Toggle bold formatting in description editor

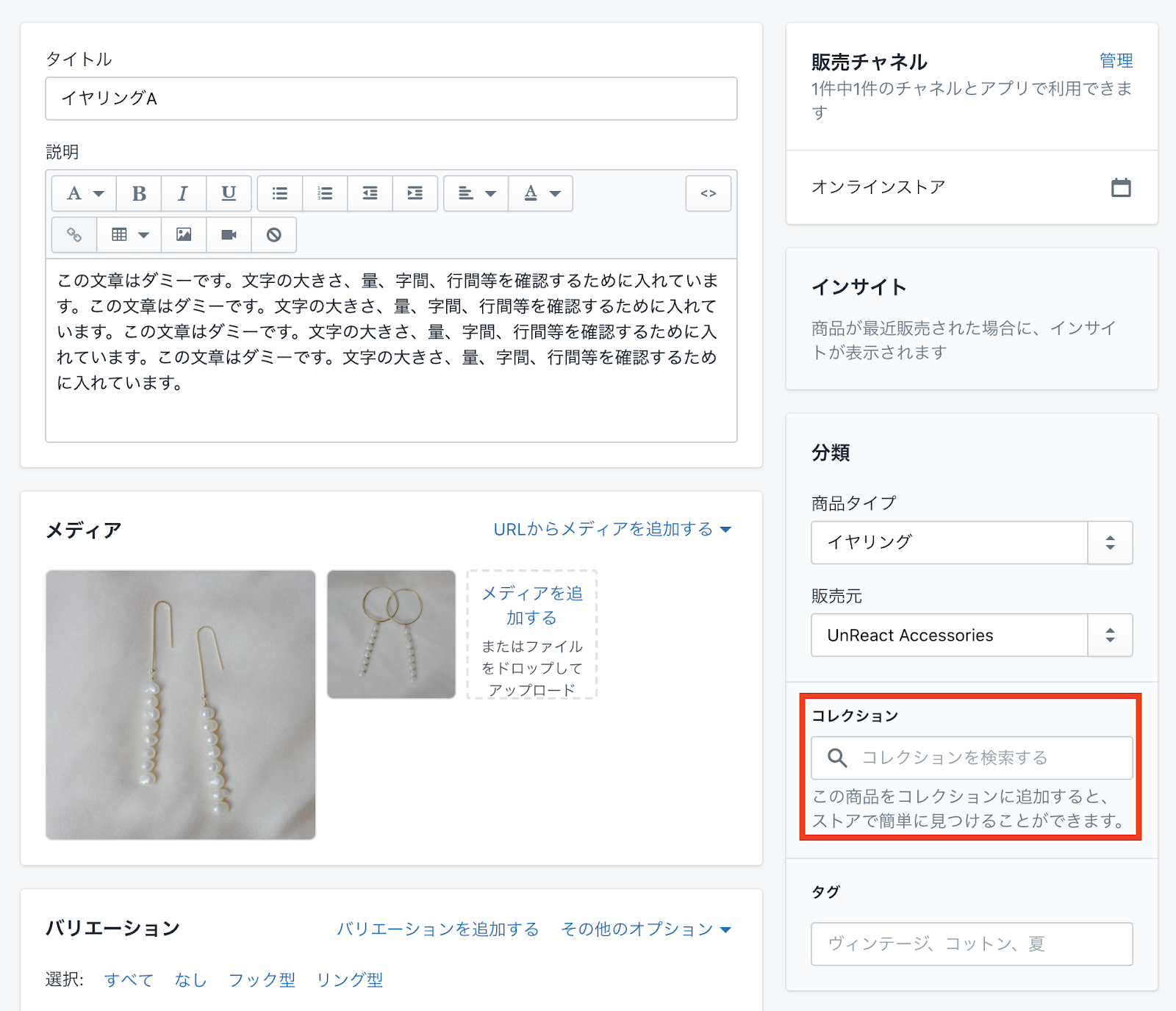click(139, 194)
